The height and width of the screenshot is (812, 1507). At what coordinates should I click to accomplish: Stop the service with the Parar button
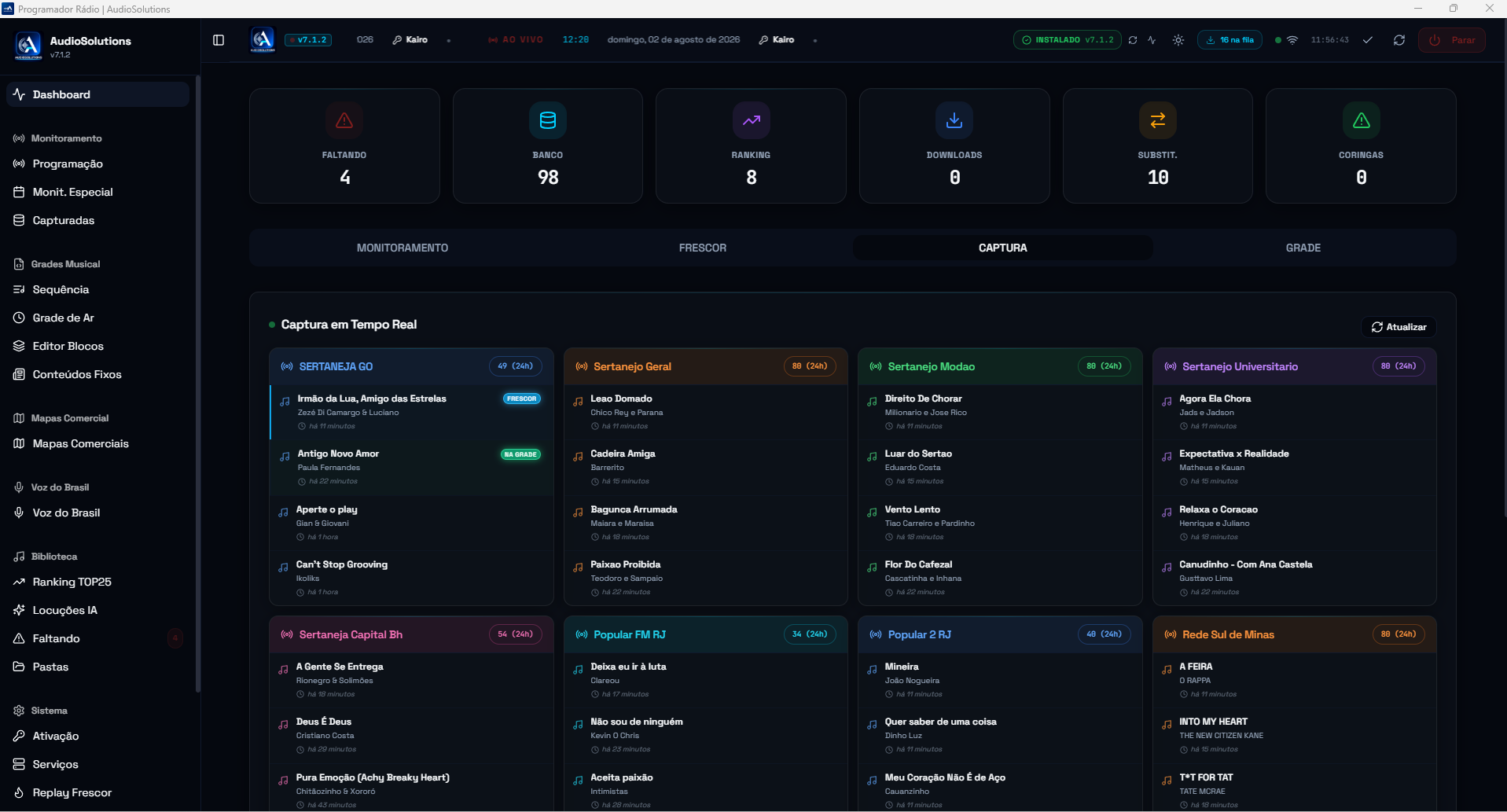1451,40
